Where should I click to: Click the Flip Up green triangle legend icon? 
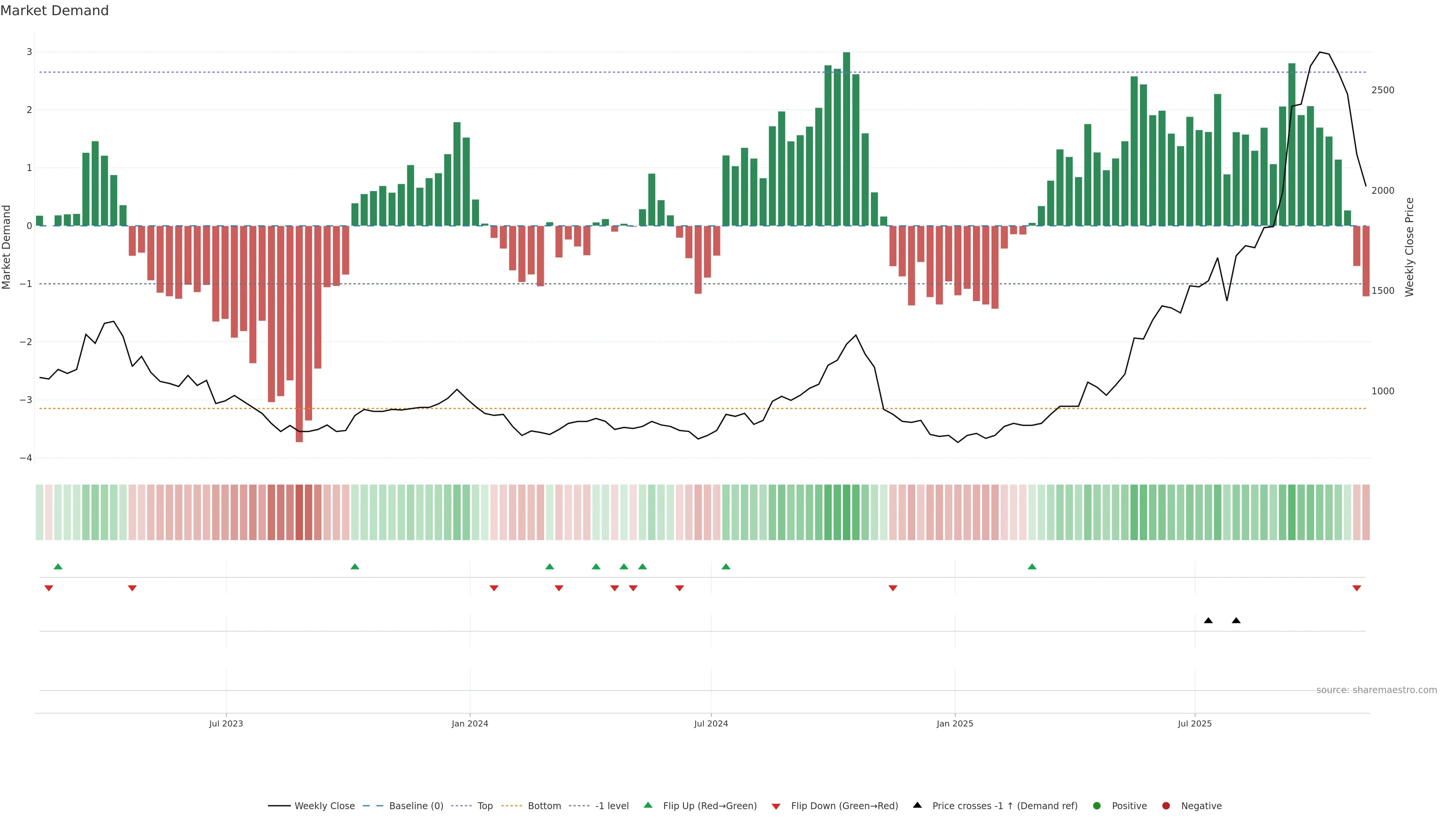tap(648, 805)
